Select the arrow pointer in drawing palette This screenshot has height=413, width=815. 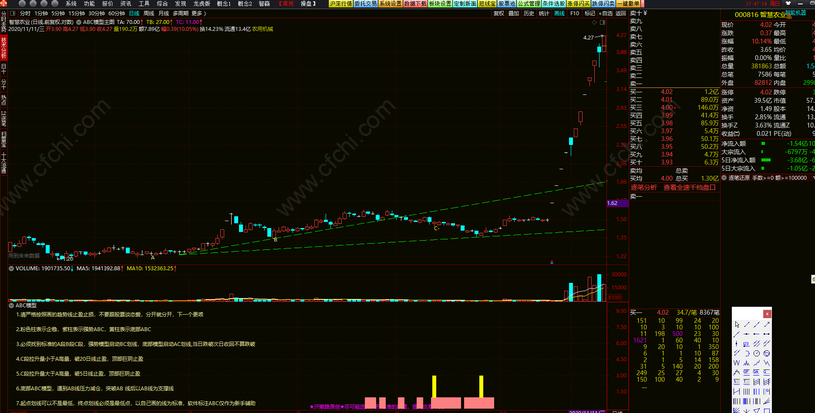[737, 325]
